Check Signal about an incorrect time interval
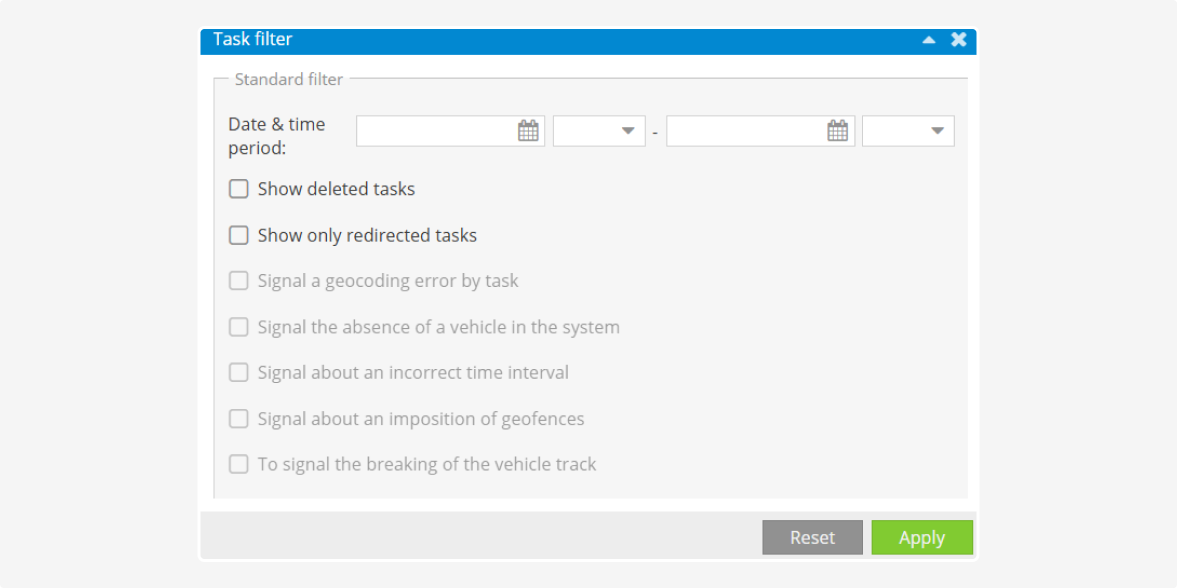This screenshot has height=588, width=1177. [x=239, y=372]
